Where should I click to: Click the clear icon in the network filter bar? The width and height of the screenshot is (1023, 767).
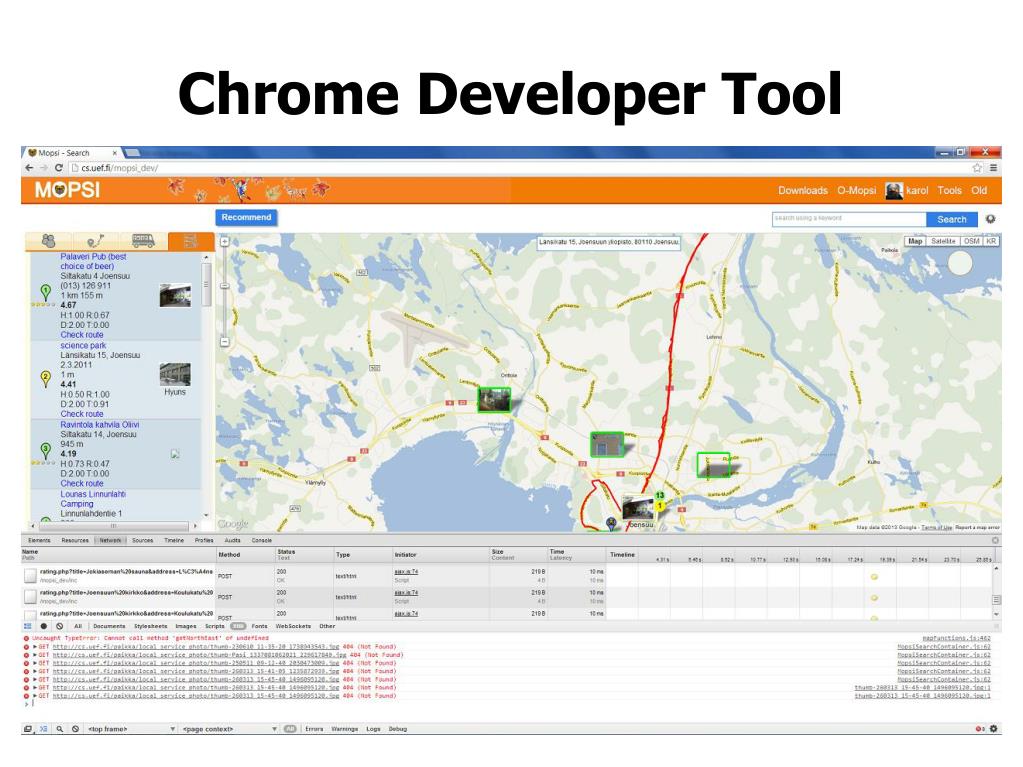click(x=59, y=626)
